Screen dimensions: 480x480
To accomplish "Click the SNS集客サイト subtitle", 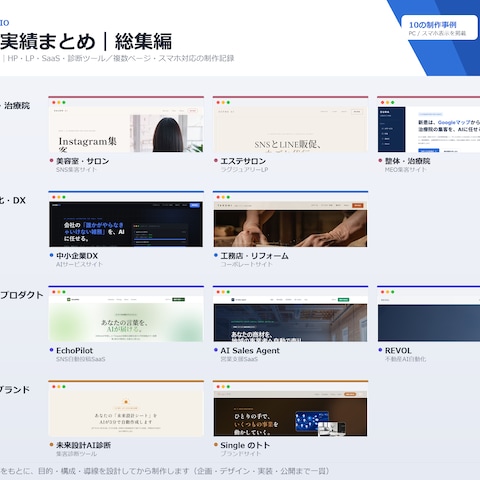I will pos(76,169).
